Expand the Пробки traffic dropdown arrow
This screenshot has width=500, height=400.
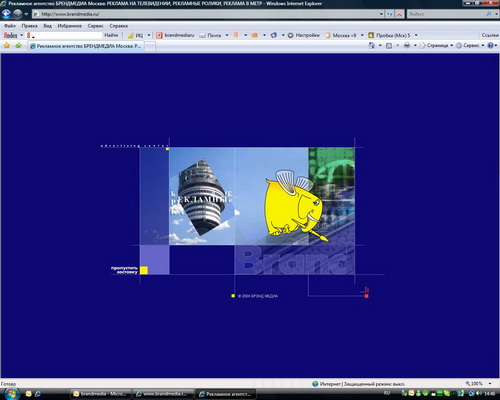[x=416, y=35]
